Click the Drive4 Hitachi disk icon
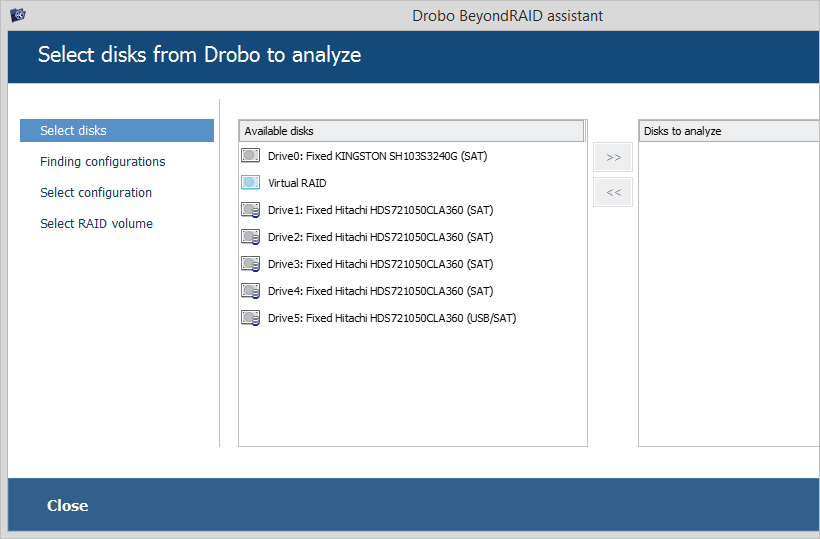Image resolution: width=820 pixels, height=539 pixels. 250,291
